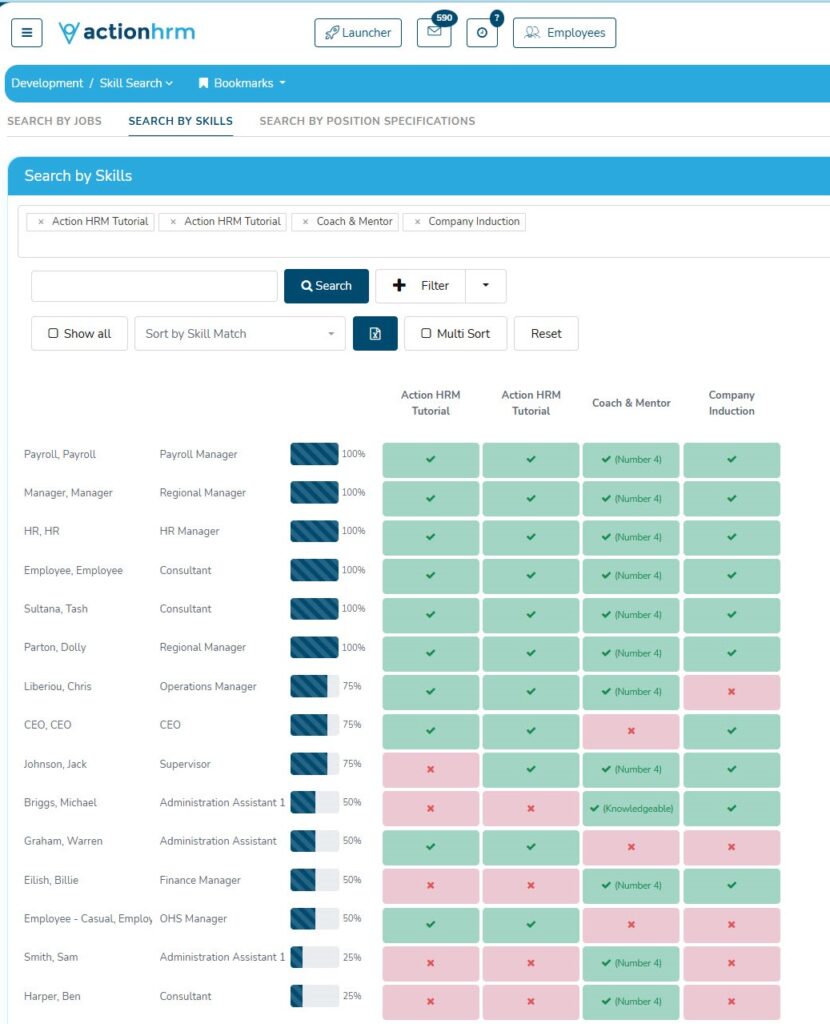Viewport: 830px width, 1024px height.
Task: Open the Sort by Skill Match dropdown
Action: pos(240,334)
